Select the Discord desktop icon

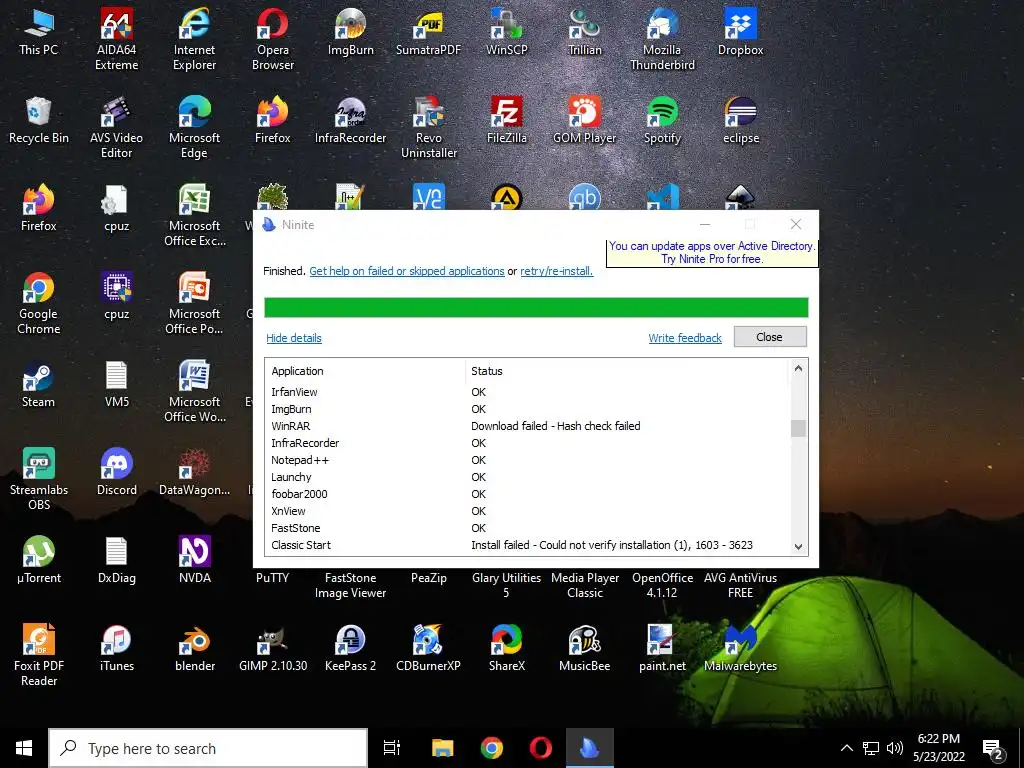click(x=116, y=472)
